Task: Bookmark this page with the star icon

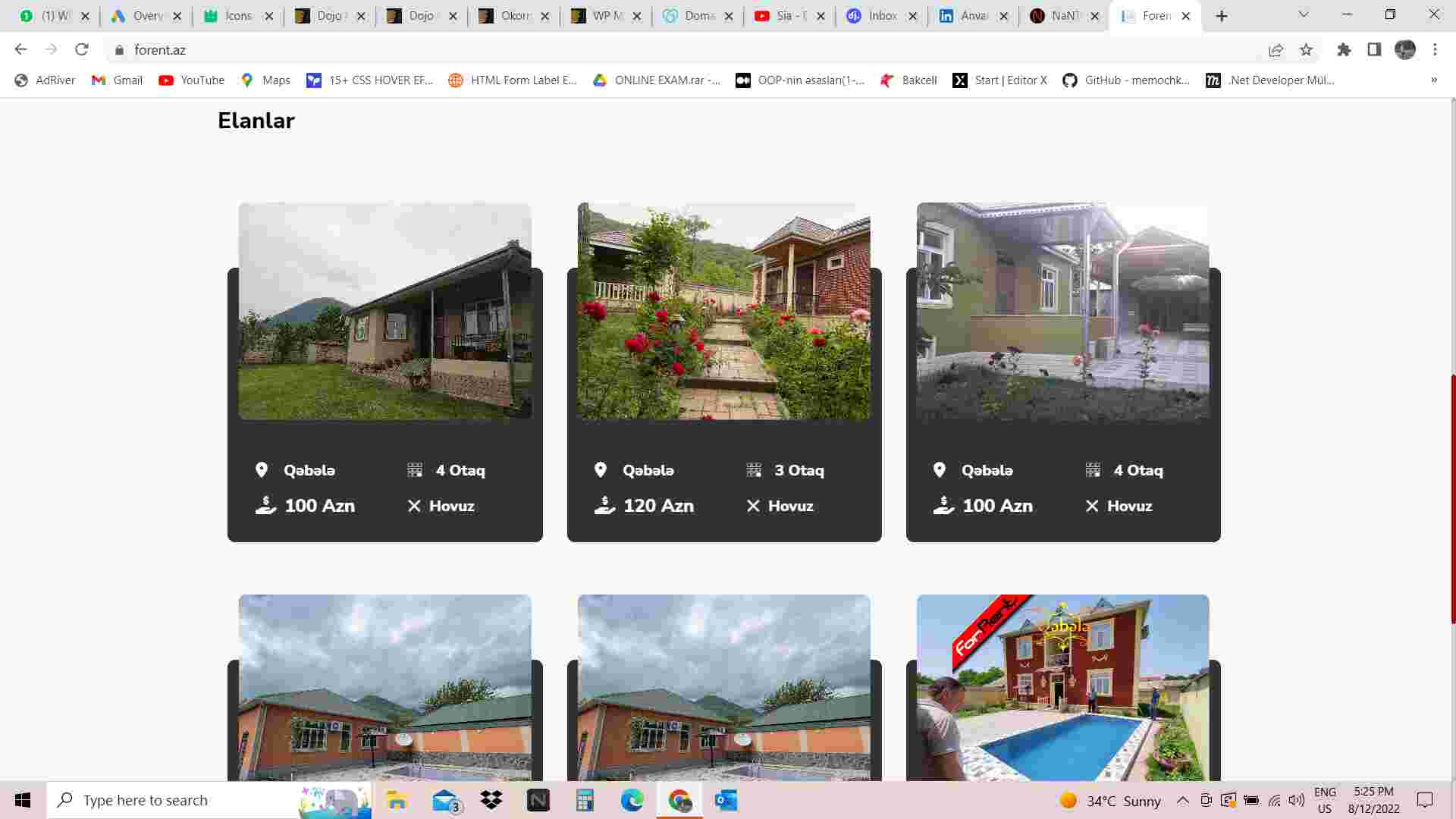Action: point(1306,49)
